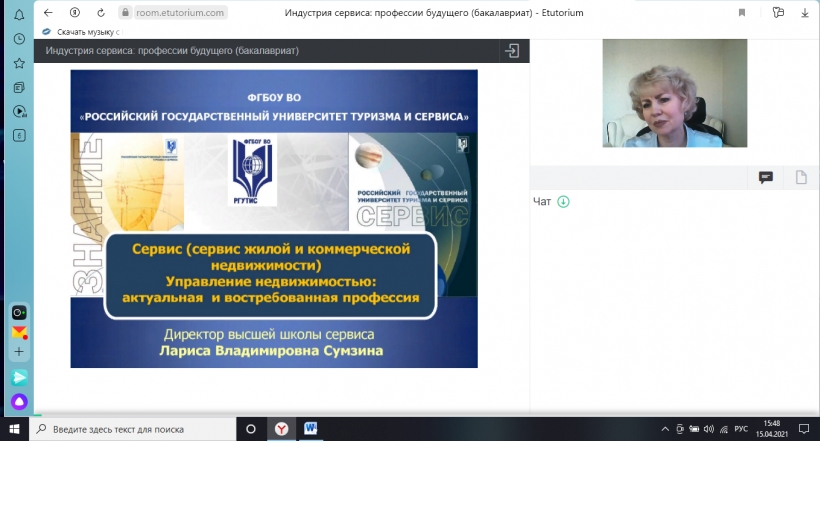This screenshot has height=512, width=820.
Task: Add a new sidebar shortcut with plus
Action: [19, 351]
